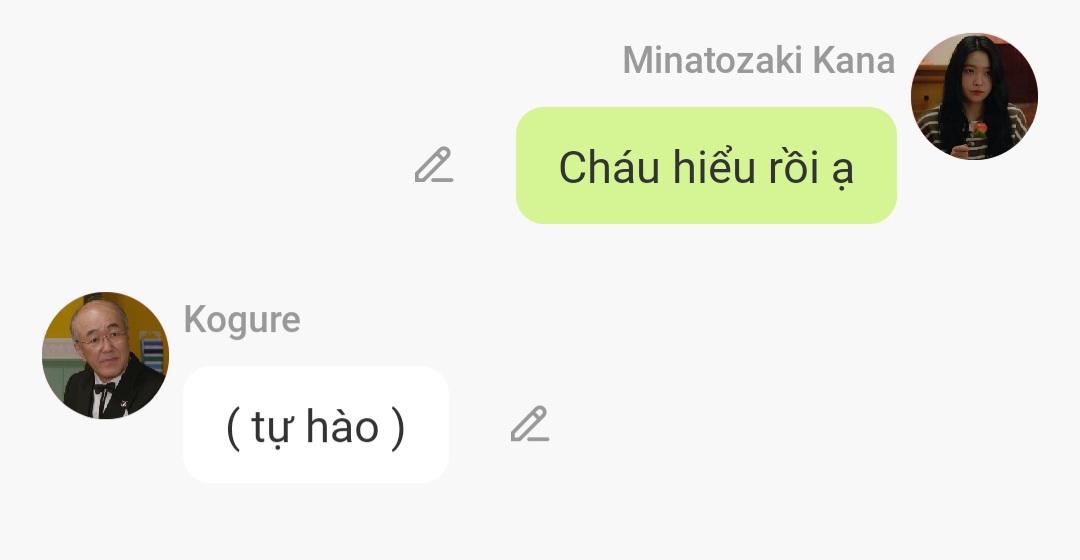Select the green "Cháu hiểu rồi ạ" bubble
This screenshot has height=560, width=1080.
[706, 165]
